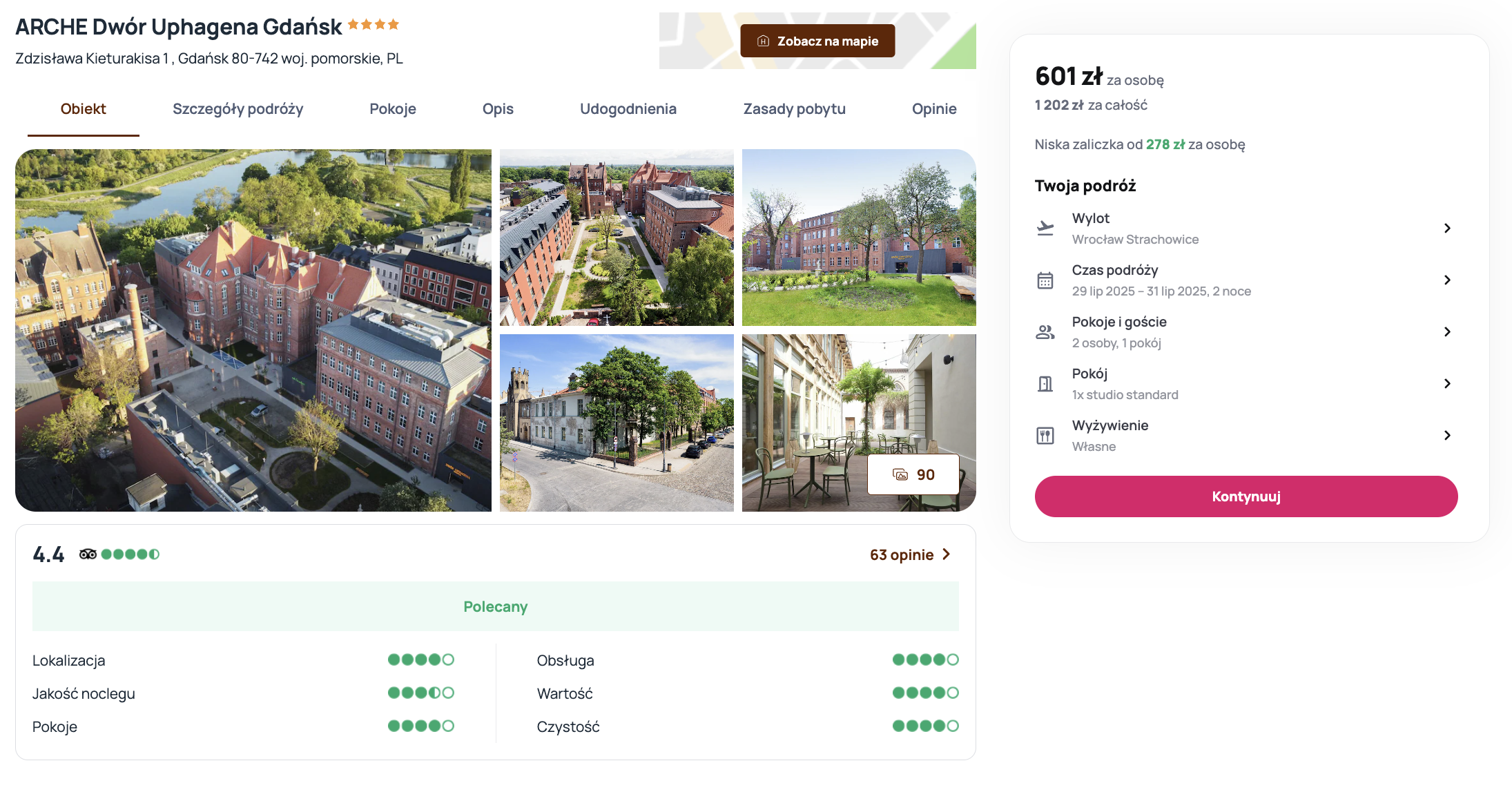Click the Polecany banner
The width and height of the screenshot is (1512, 801).
click(x=496, y=606)
